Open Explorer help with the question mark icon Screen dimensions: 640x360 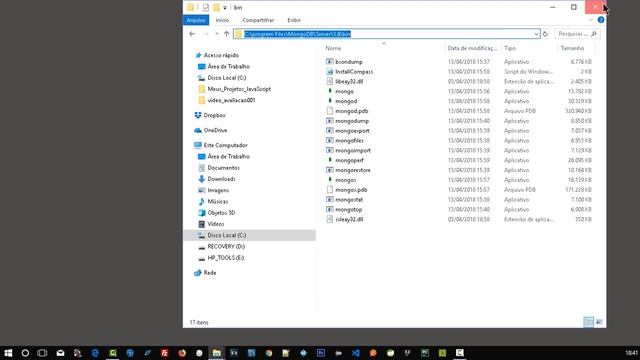pos(601,20)
